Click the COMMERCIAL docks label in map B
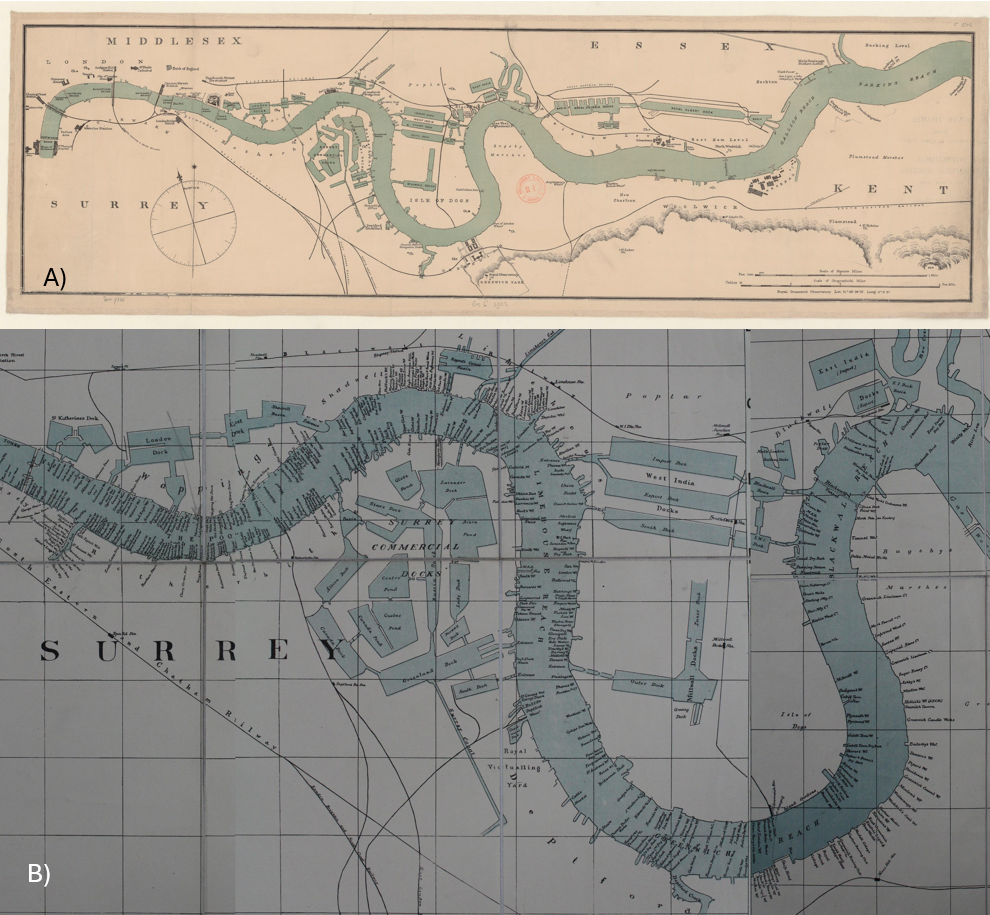 [414, 547]
